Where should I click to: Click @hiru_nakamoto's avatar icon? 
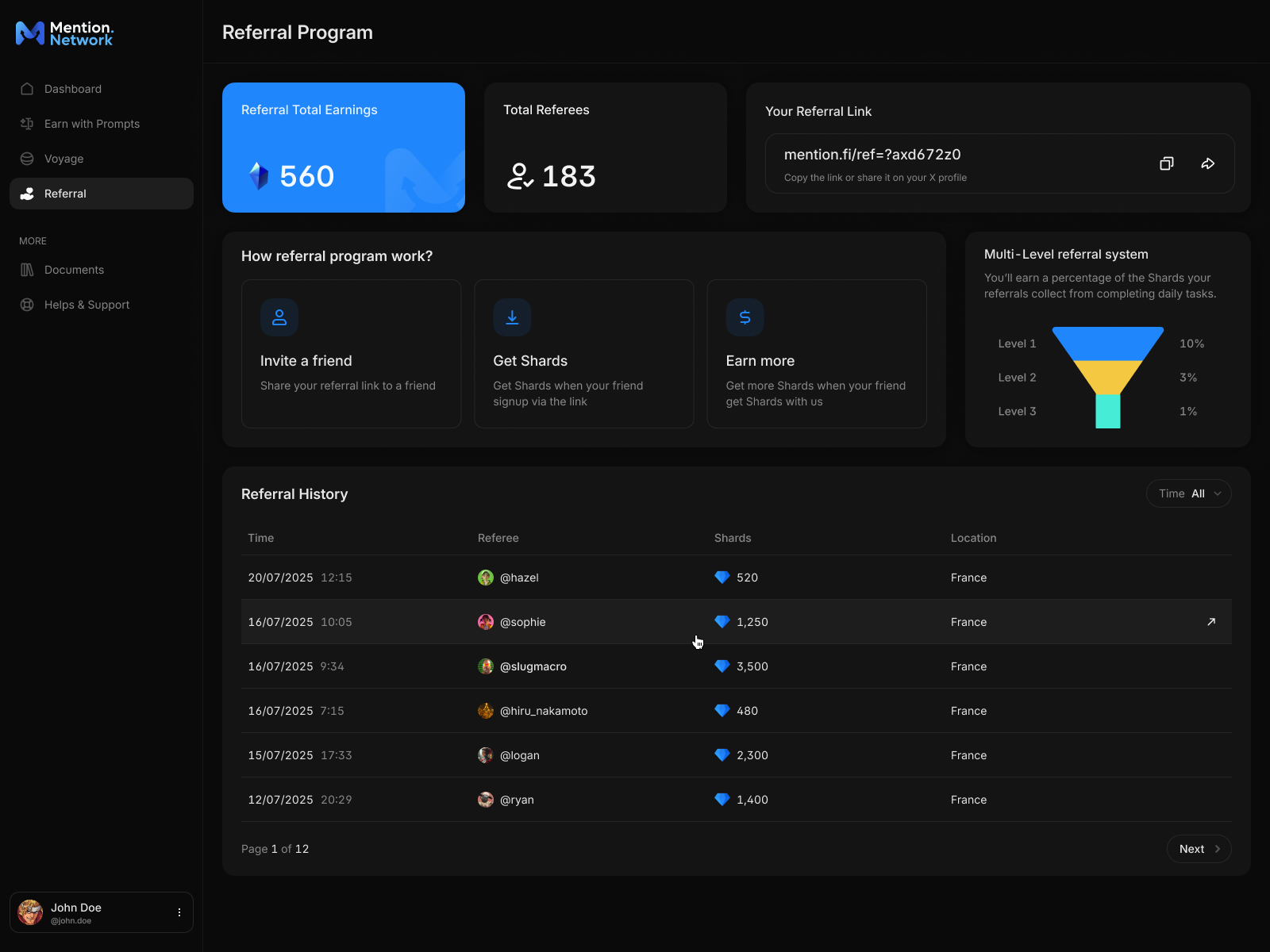(x=486, y=711)
